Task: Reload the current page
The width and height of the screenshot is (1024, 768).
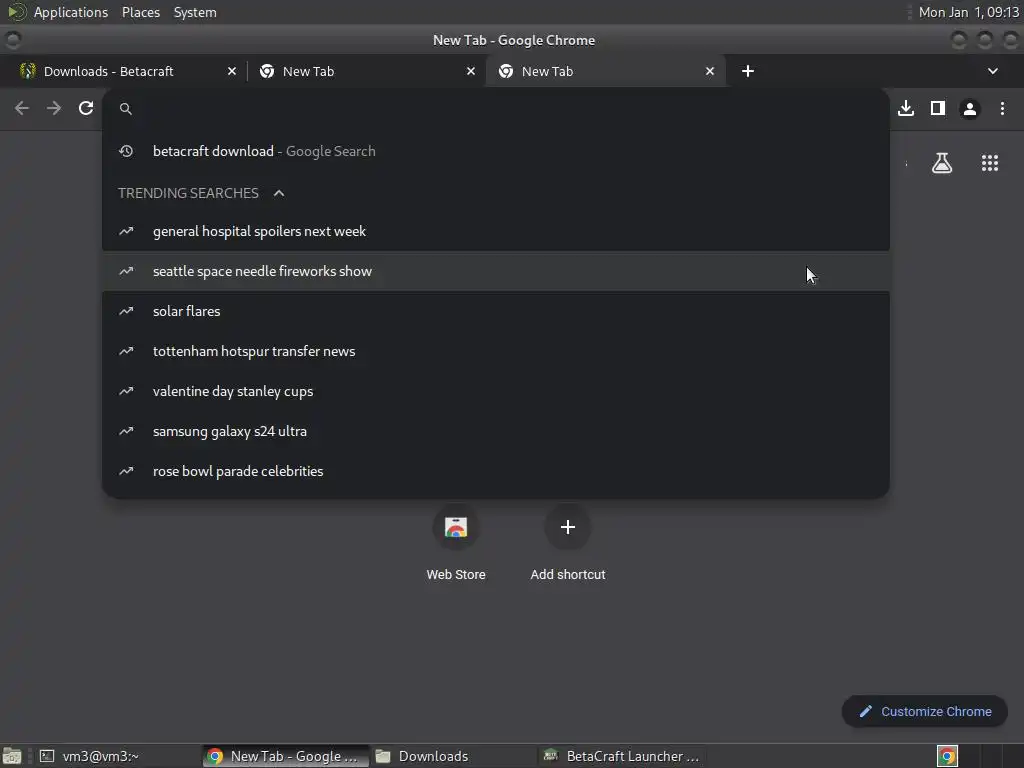Action: point(86,108)
